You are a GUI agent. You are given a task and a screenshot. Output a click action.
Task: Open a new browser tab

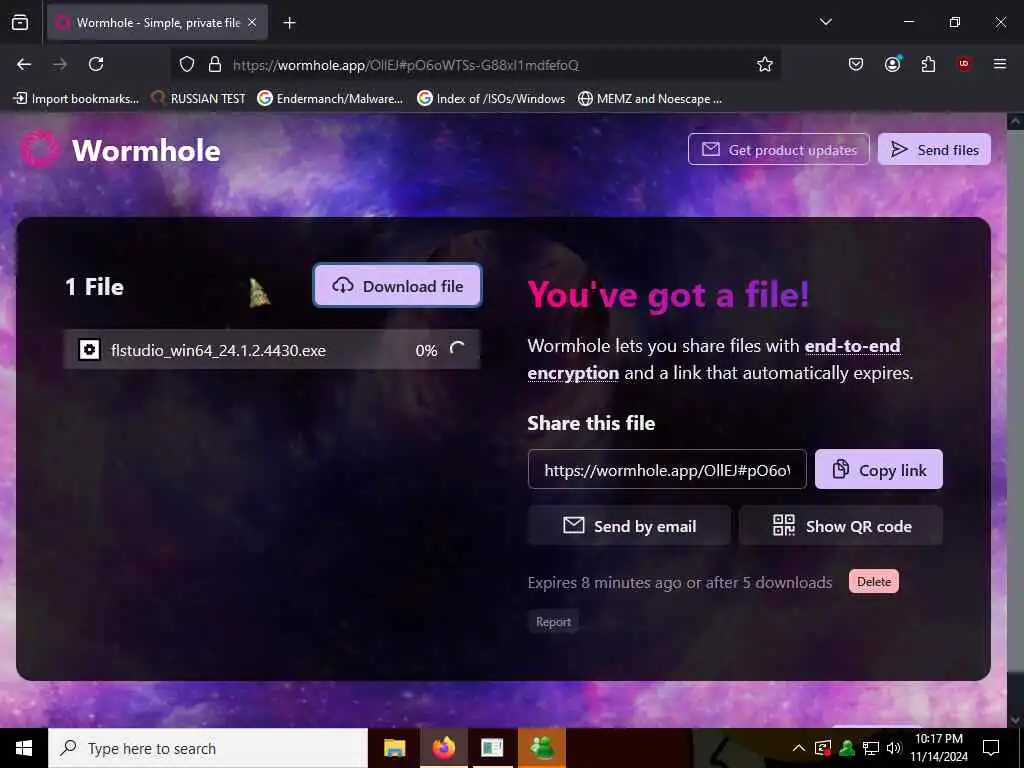click(x=289, y=23)
